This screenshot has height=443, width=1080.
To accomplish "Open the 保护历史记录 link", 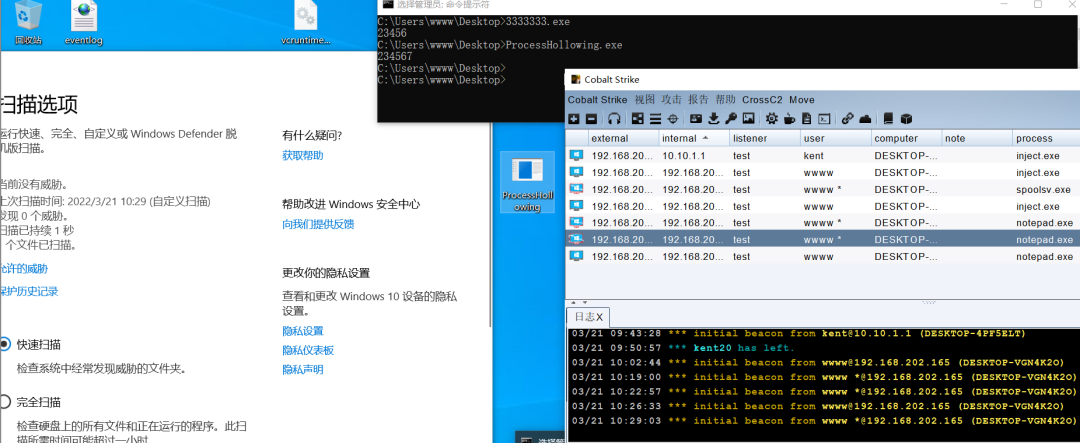I will [x=29, y=291].
